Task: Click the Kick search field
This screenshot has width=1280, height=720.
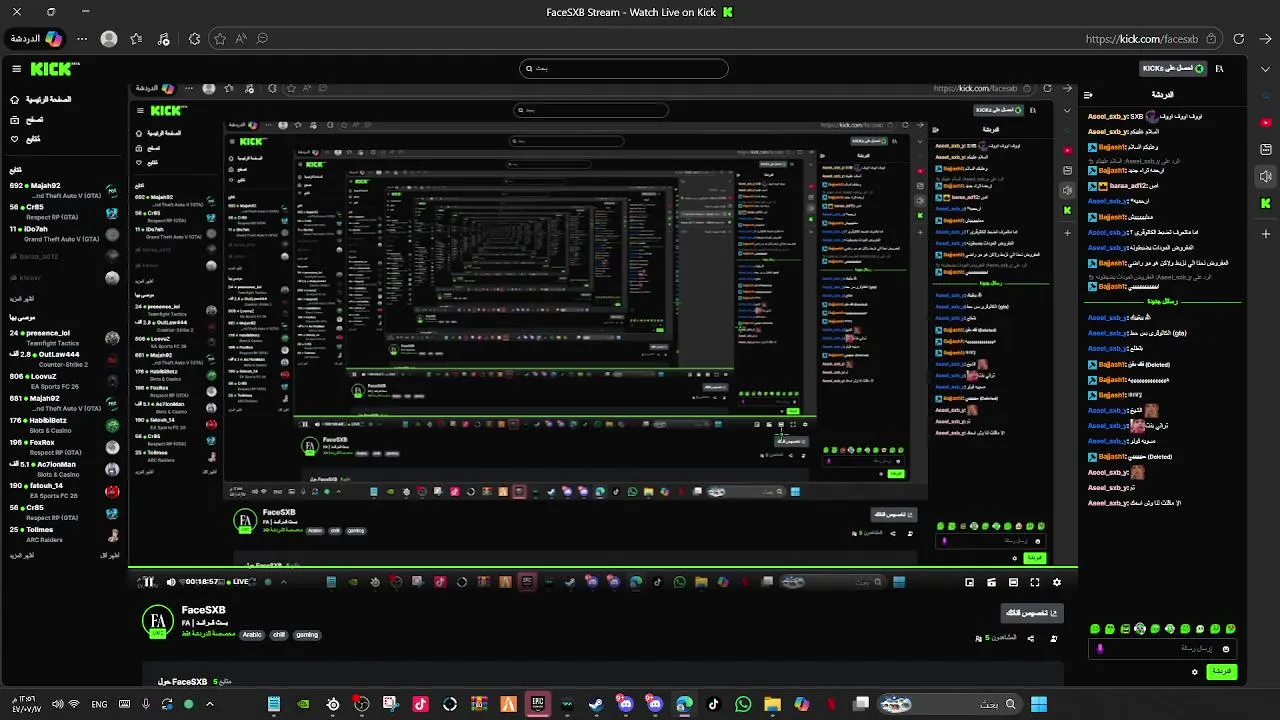Action: tap(624, 69)
